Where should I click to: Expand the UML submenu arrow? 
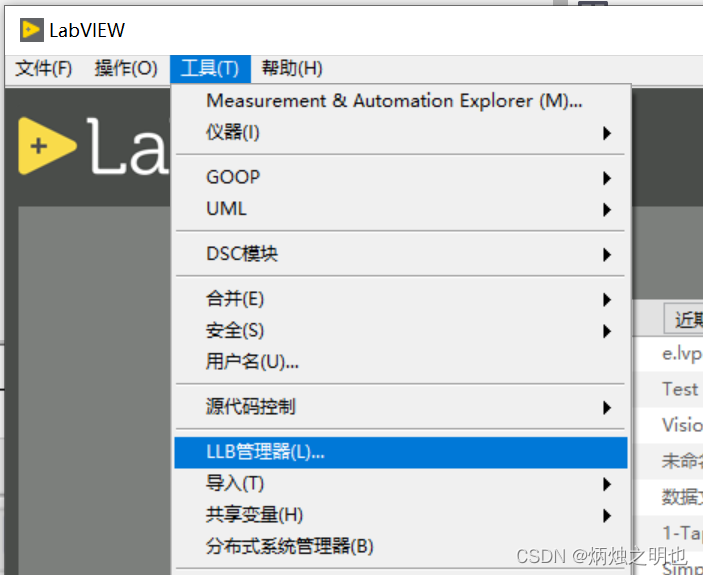coord(607,210)
